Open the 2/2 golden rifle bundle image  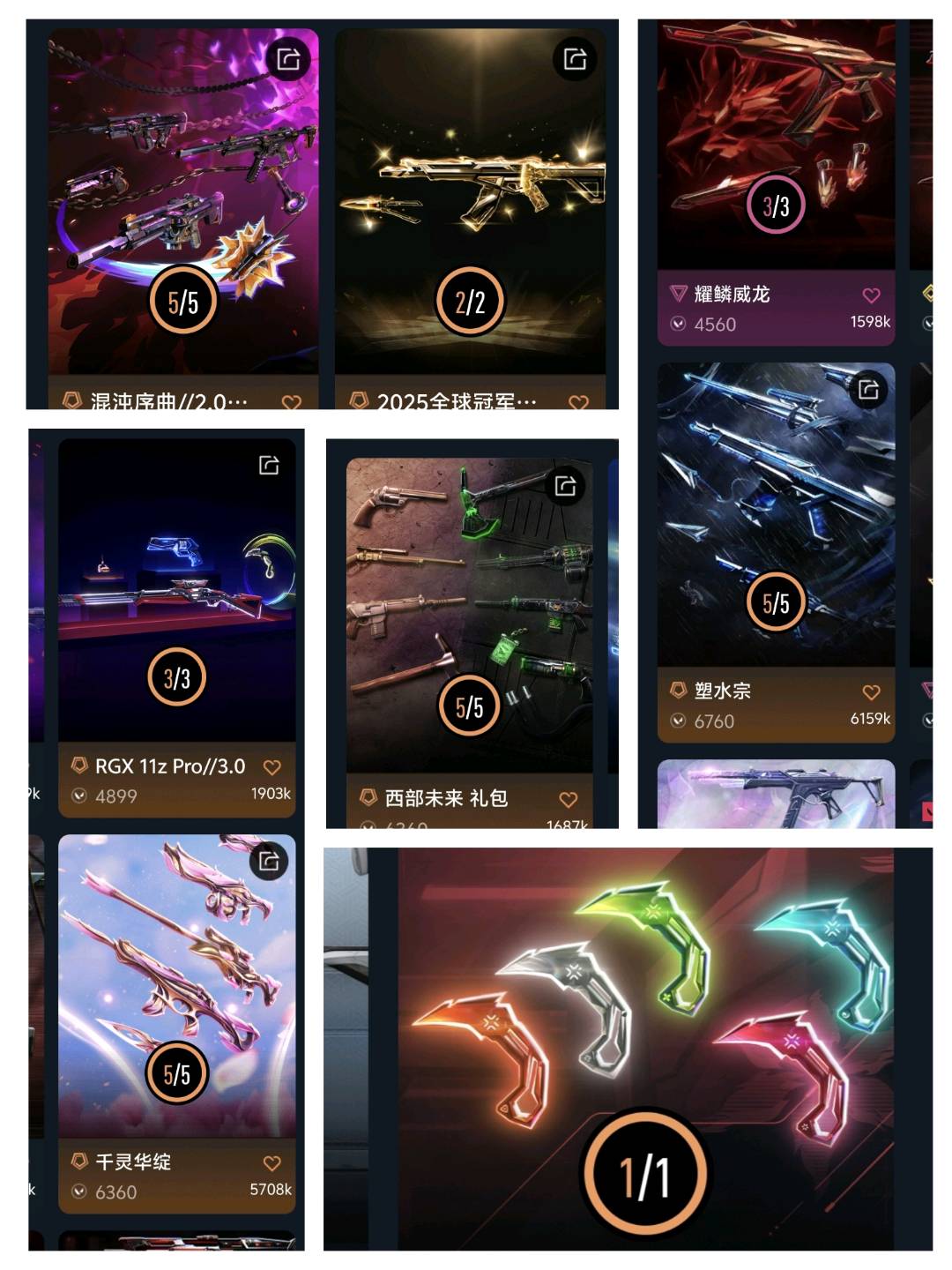(x=470, y=201)
